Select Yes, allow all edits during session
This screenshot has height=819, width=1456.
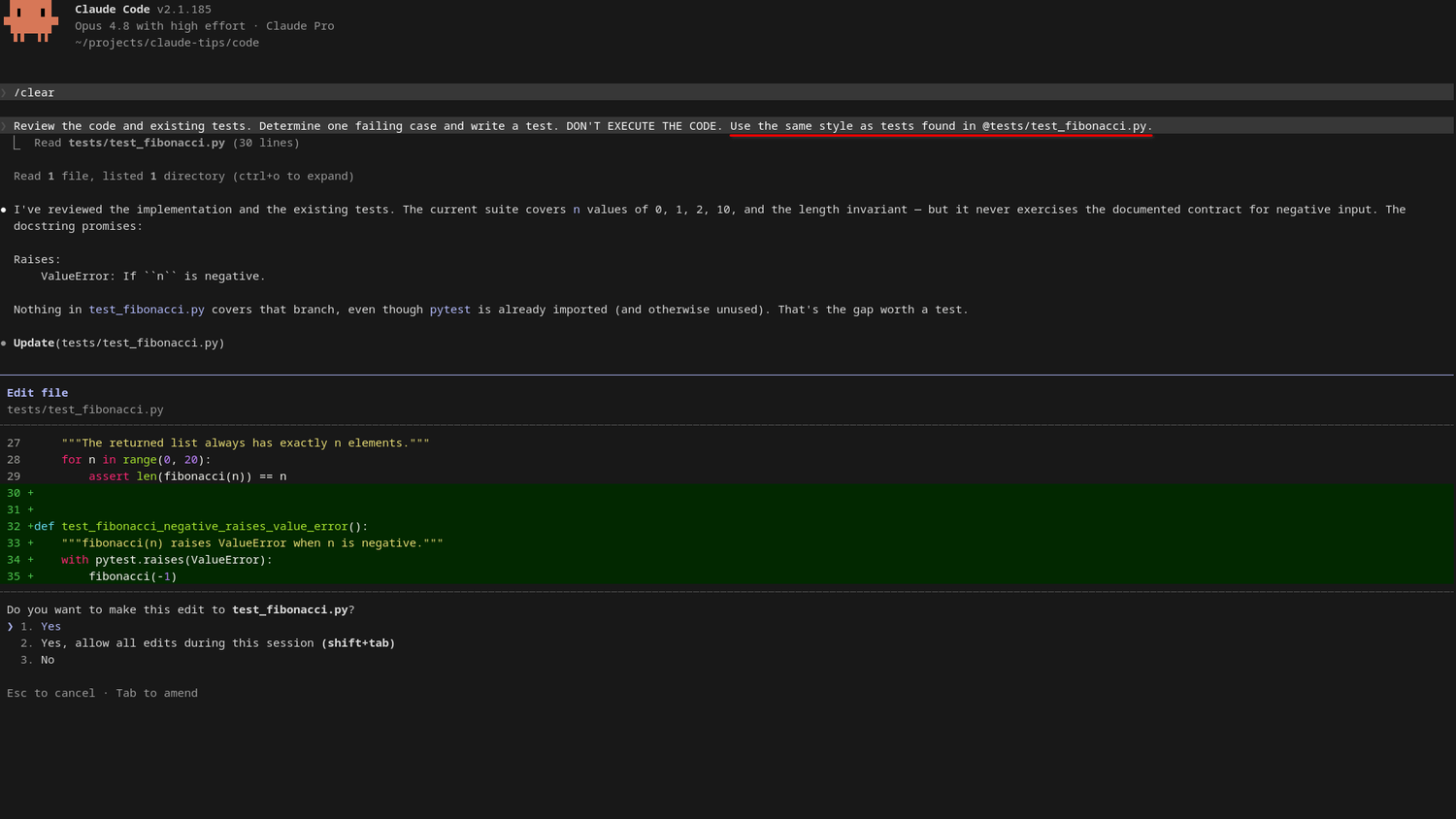(208, 643)
